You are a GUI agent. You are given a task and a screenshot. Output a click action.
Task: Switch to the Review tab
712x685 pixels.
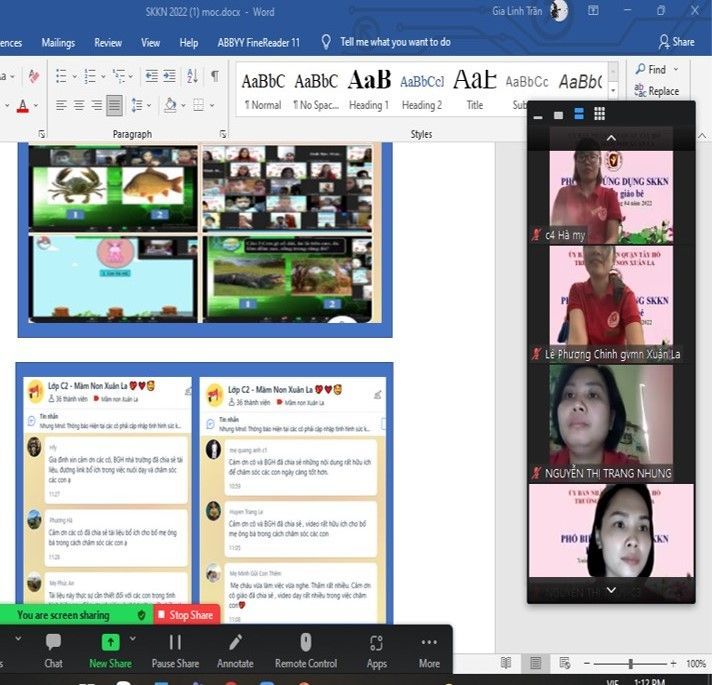click(x=108, y=43)
